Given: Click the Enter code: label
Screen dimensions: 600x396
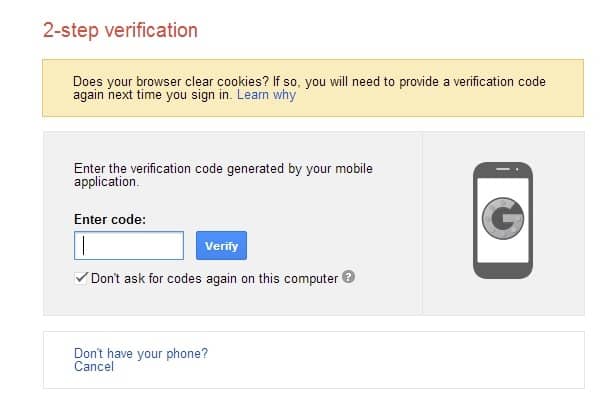Looking at the screenshot, I should (110, 219).
